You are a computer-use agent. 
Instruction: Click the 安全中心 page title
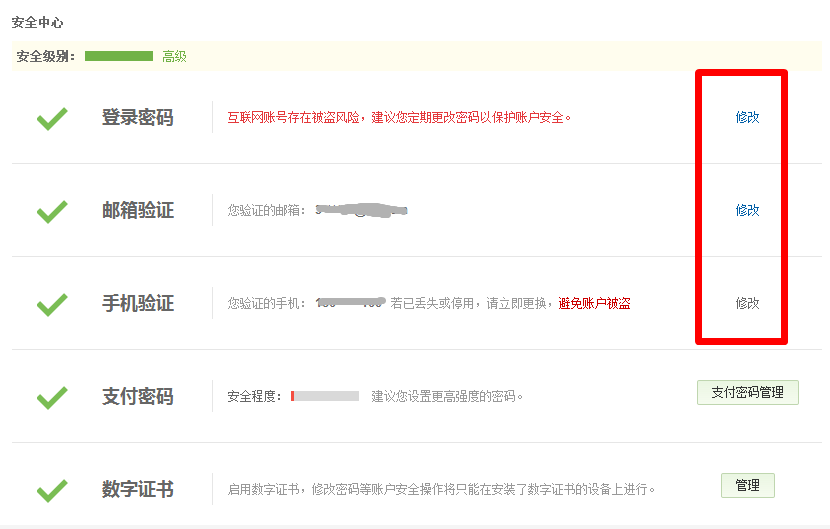(37, 23)
